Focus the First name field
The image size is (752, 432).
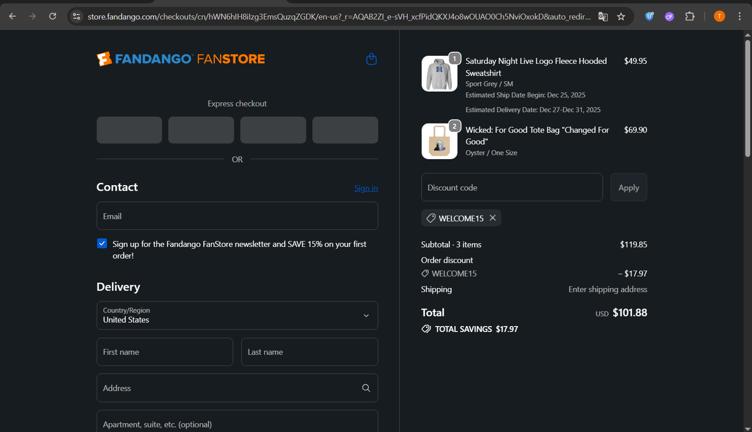164,351
